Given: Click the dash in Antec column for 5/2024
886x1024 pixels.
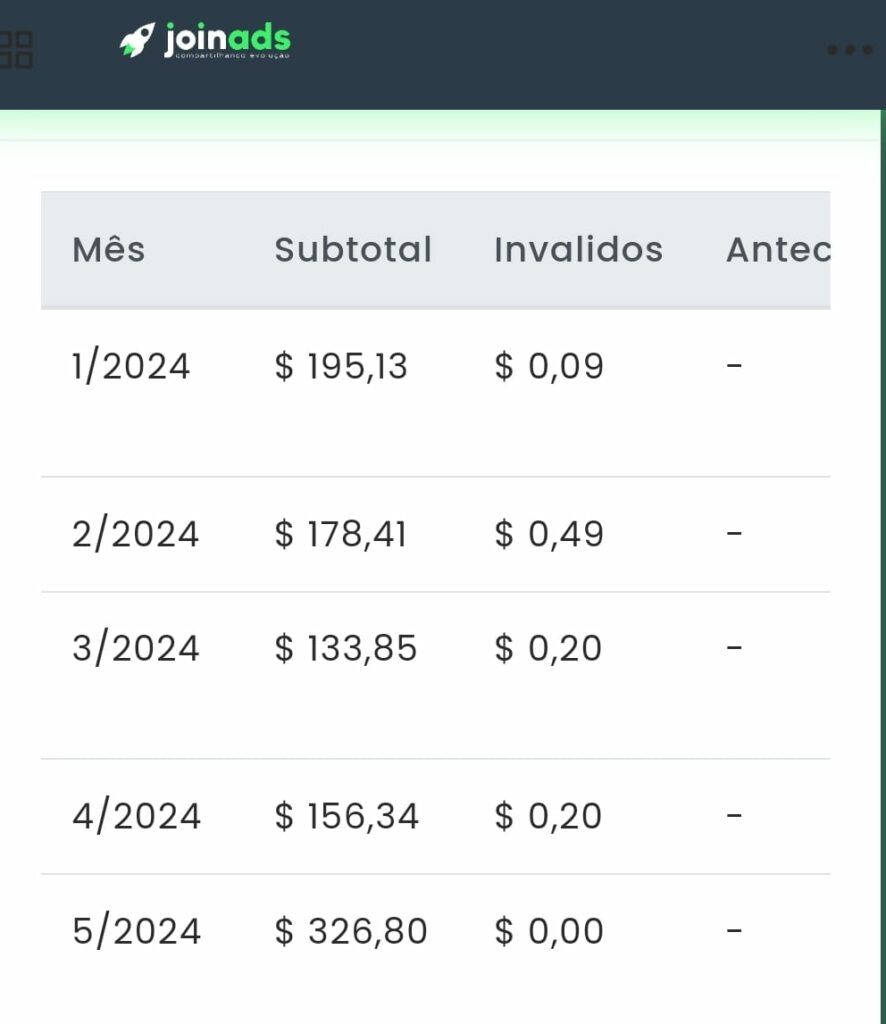Looking at the screenshot, I should coord(735,930).
